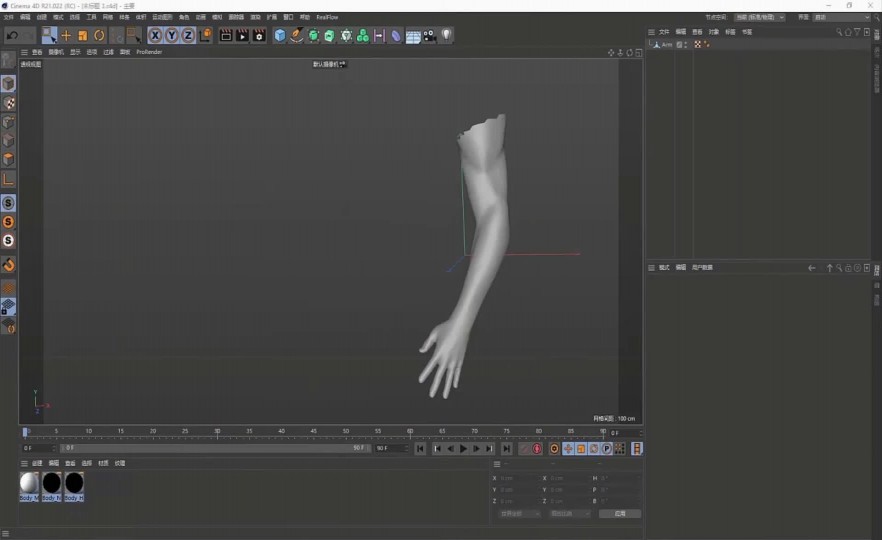Add a Cube primitive object
The height and width of the screenshot is (540, 882).
(x=280, y=35)
